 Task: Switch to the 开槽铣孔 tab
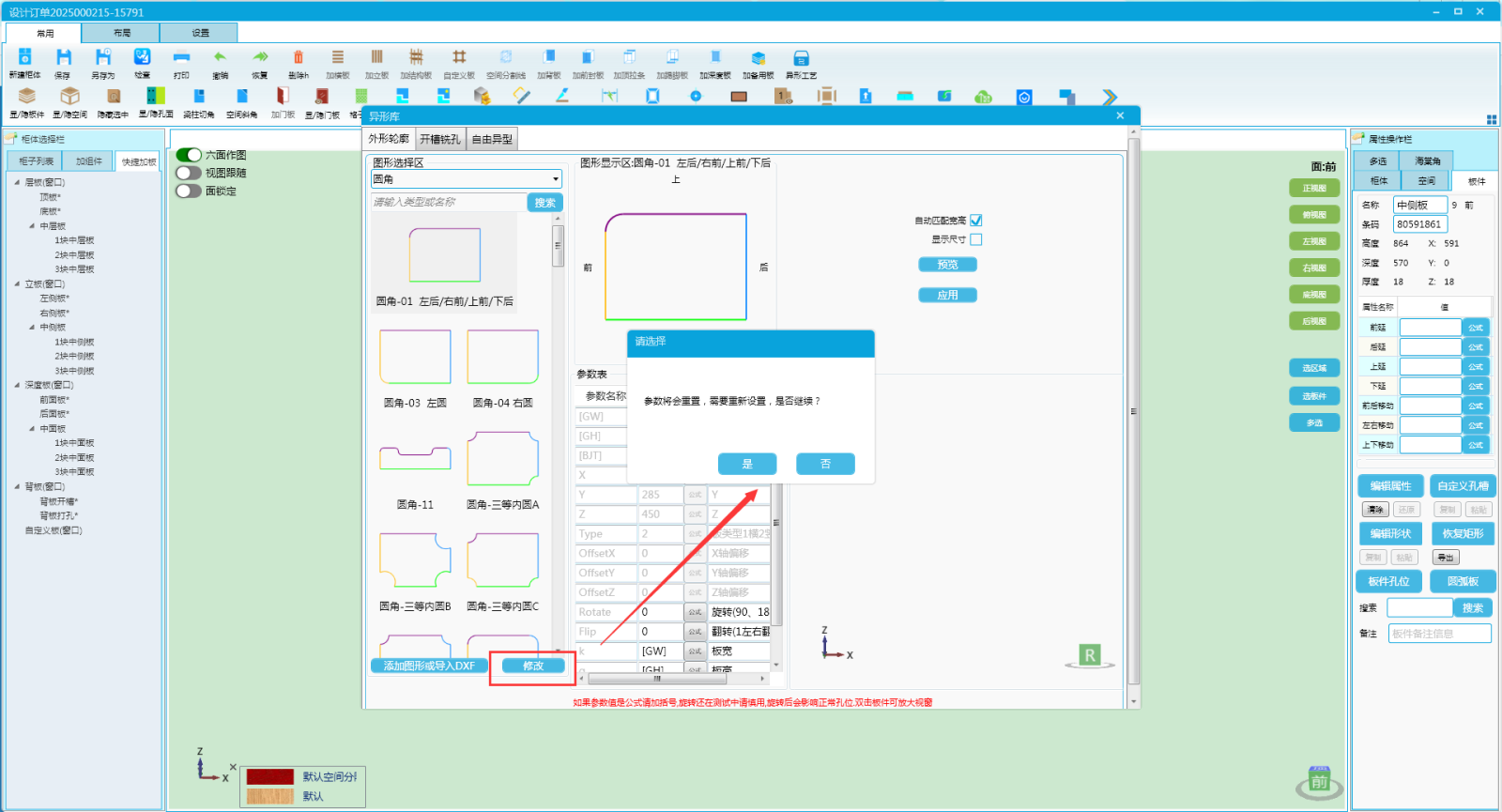(439, 139)
